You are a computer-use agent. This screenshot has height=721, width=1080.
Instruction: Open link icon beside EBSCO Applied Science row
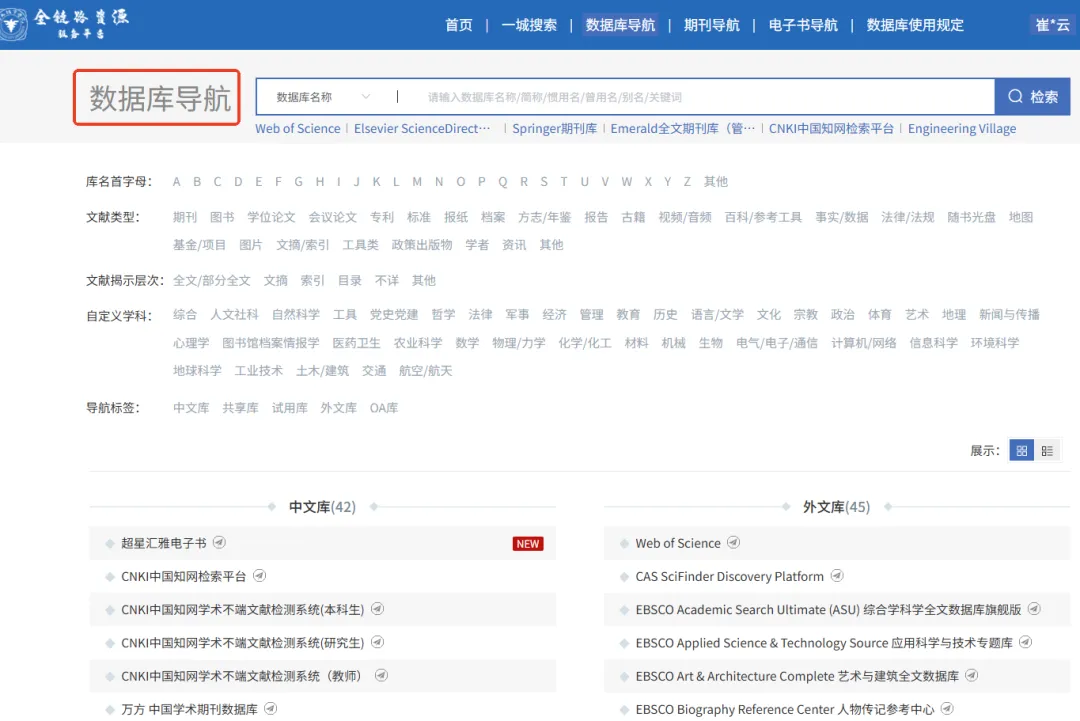(1026, 642)
